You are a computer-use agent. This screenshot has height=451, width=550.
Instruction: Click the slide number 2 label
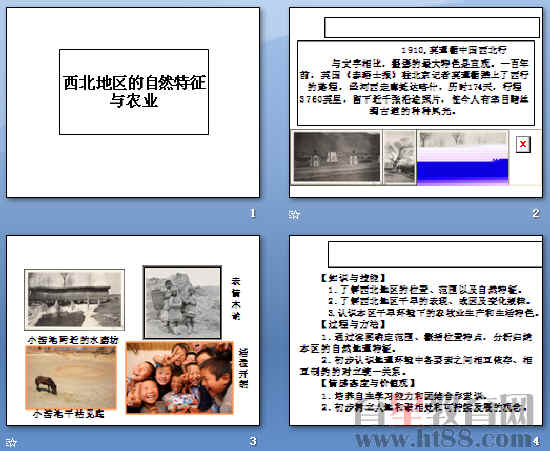[536, 213]
